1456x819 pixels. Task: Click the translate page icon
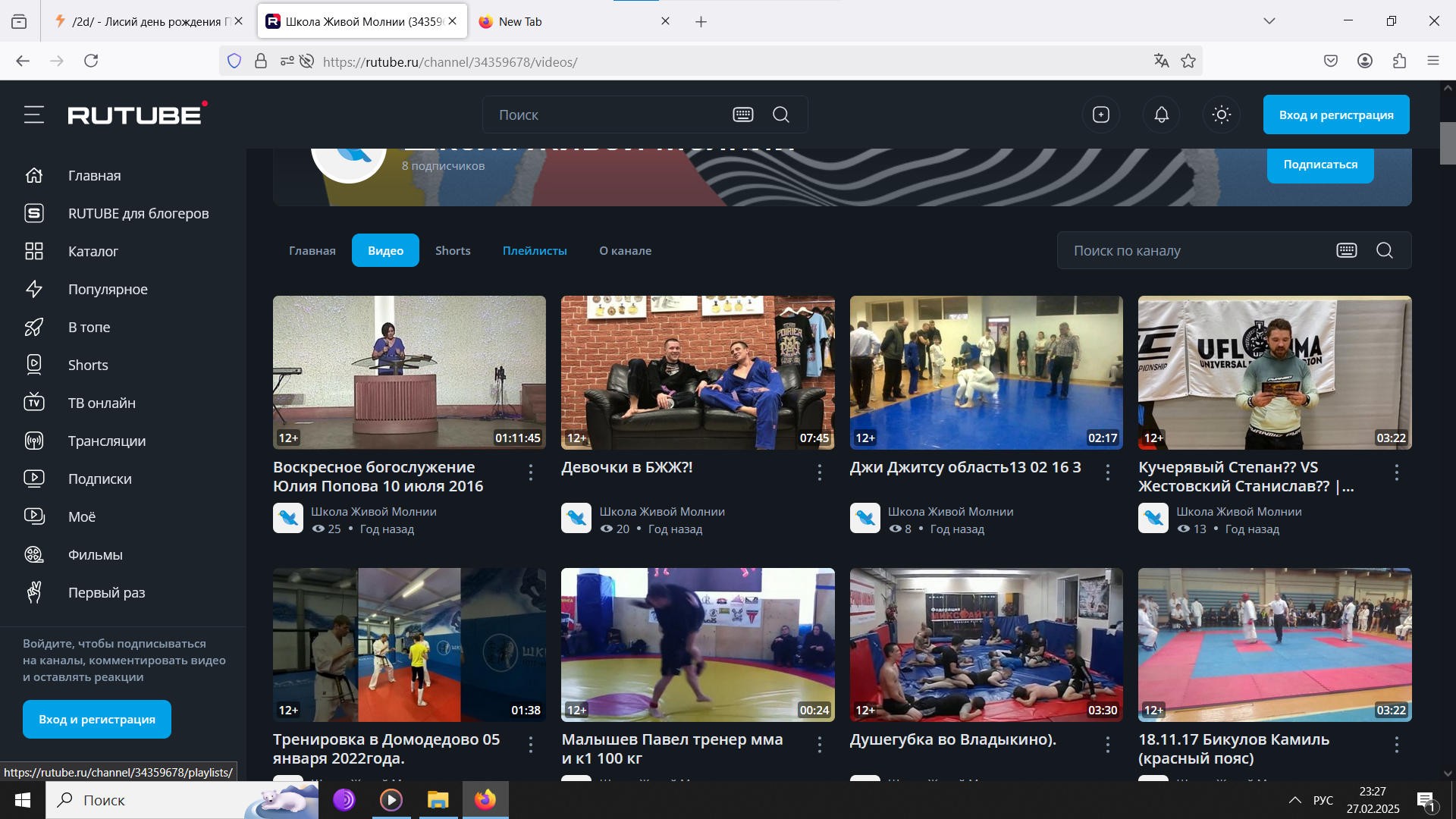1161,61
